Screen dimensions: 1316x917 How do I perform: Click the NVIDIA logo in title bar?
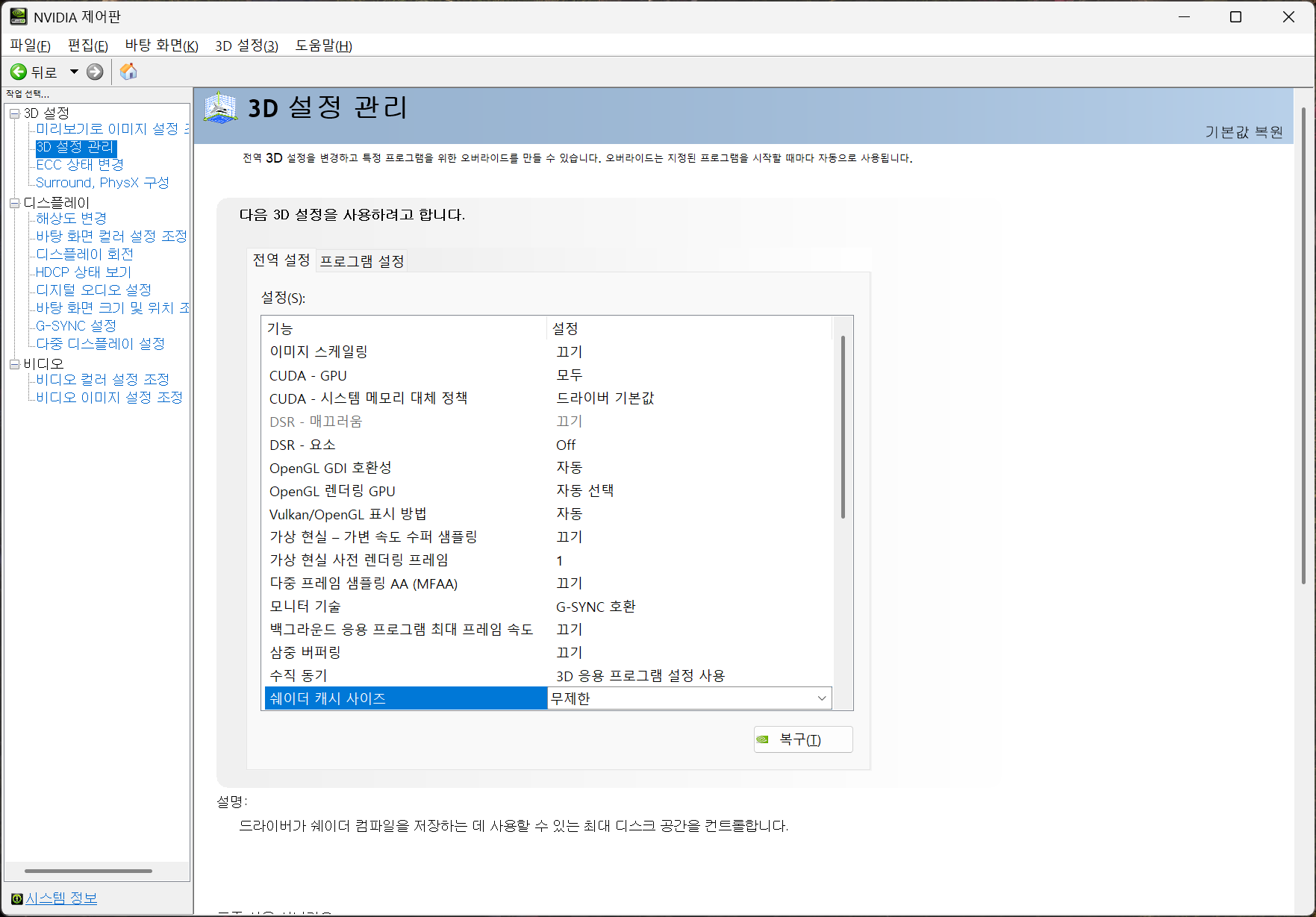tap(18, 16)
